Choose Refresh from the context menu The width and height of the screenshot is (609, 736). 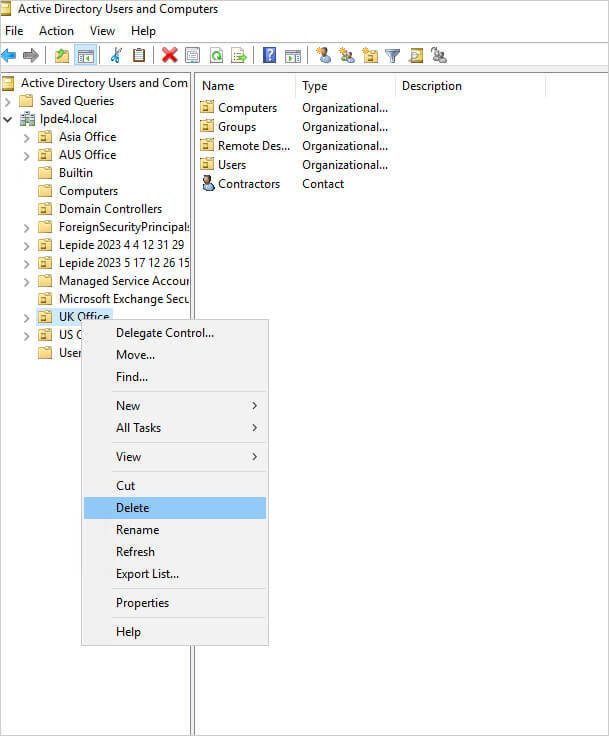(175, 552)
